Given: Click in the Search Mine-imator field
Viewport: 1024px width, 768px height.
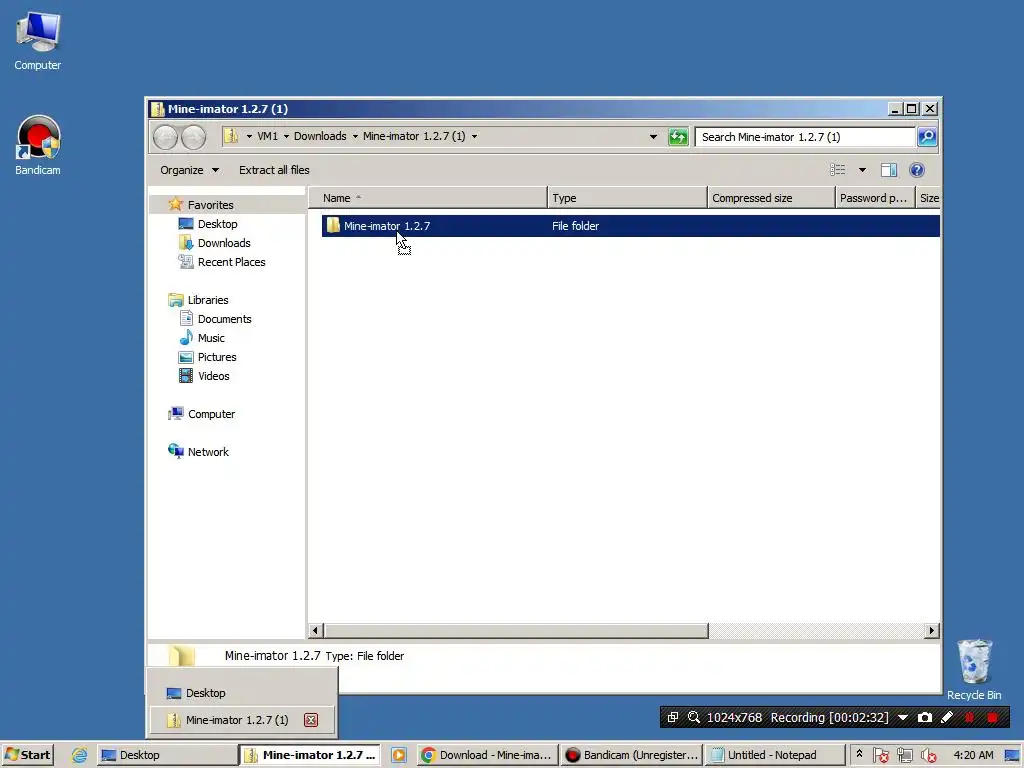Looking at the screenshot, I should [805, 136].
